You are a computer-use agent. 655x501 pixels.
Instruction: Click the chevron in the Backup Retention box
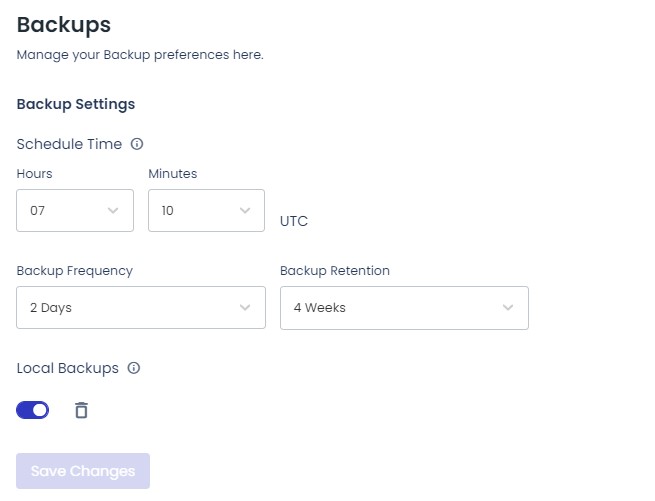(508, 308)
